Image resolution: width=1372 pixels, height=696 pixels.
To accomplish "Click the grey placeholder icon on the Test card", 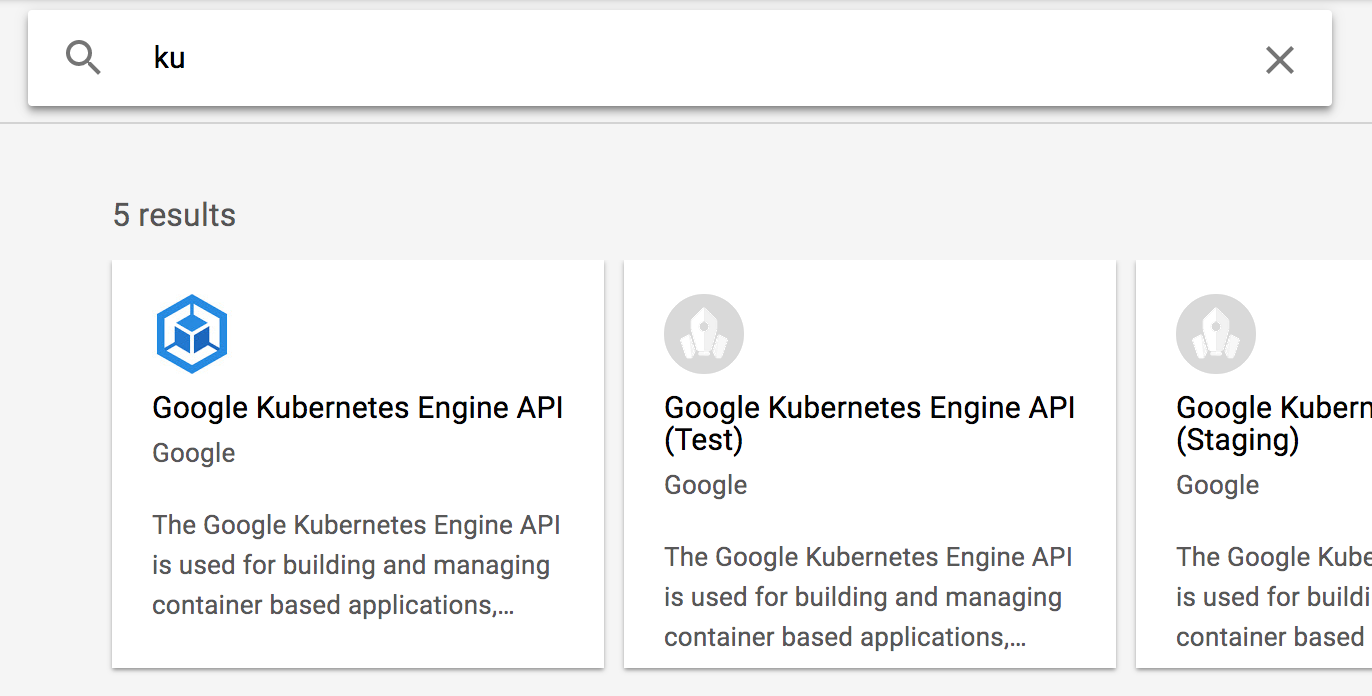I will pos(704,334).
